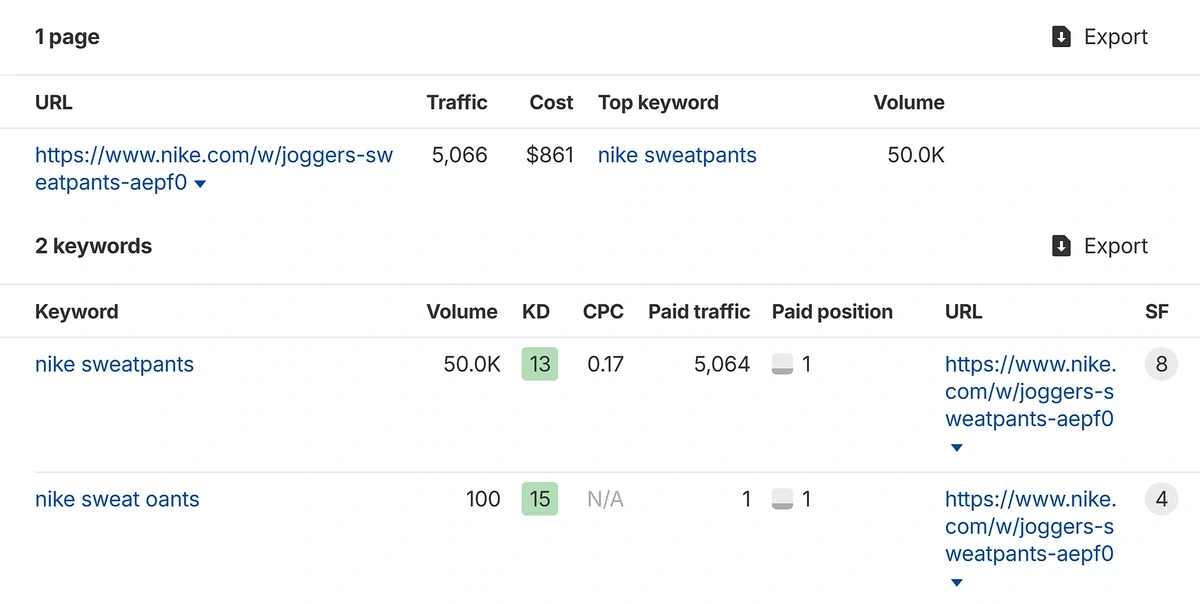Select the volume value 100
The width and height of the screenshot is (1200, 604).
483,499
